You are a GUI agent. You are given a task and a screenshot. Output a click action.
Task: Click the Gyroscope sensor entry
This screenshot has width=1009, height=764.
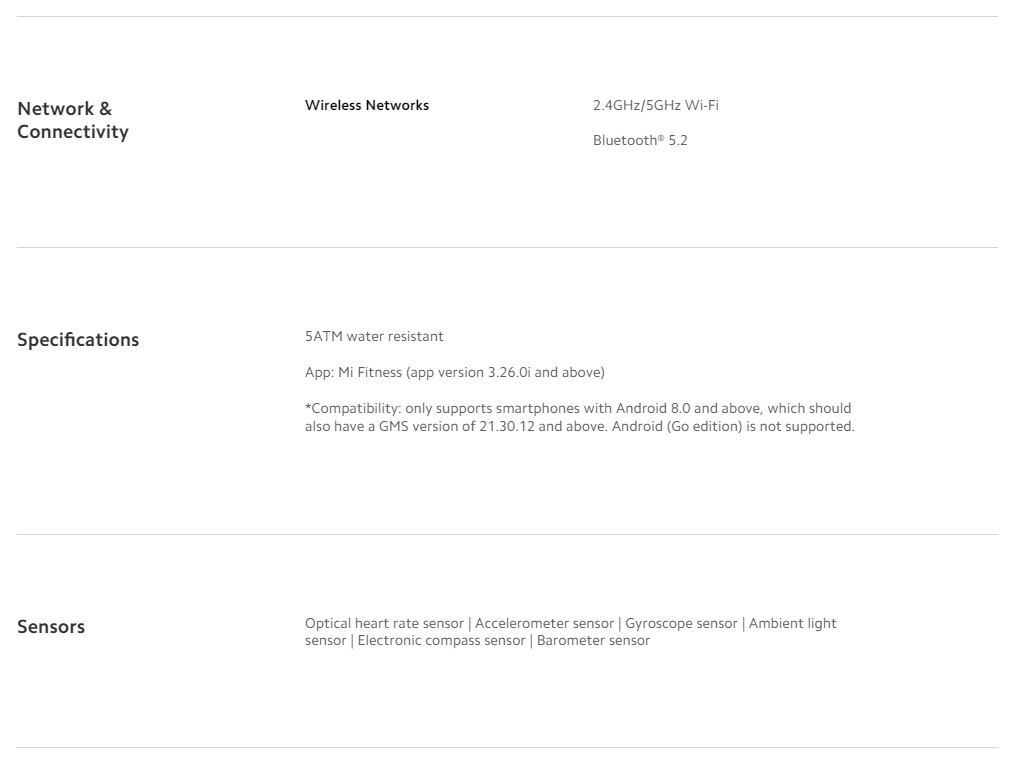[681, 624]
